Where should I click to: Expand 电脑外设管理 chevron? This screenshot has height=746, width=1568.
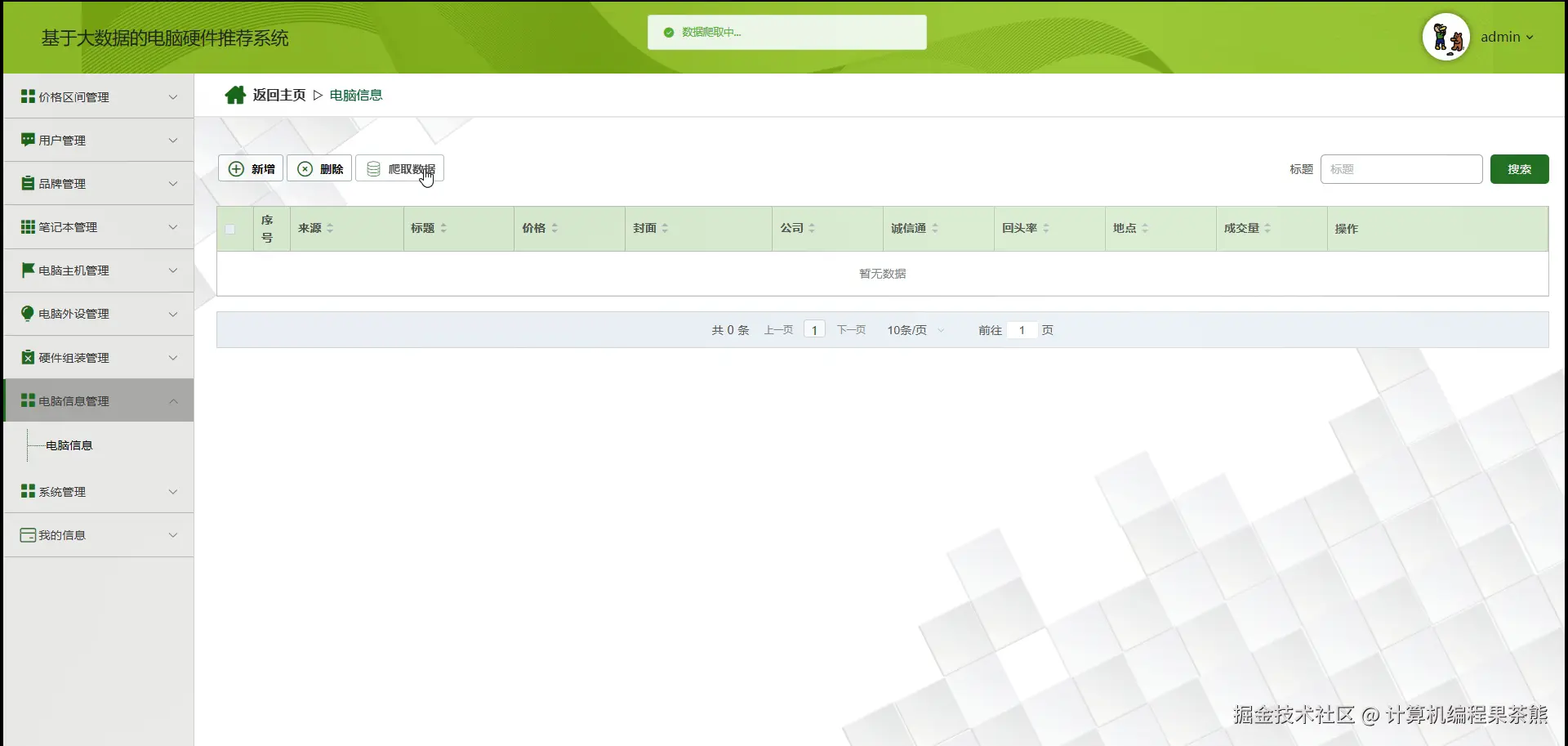(173, 314)
